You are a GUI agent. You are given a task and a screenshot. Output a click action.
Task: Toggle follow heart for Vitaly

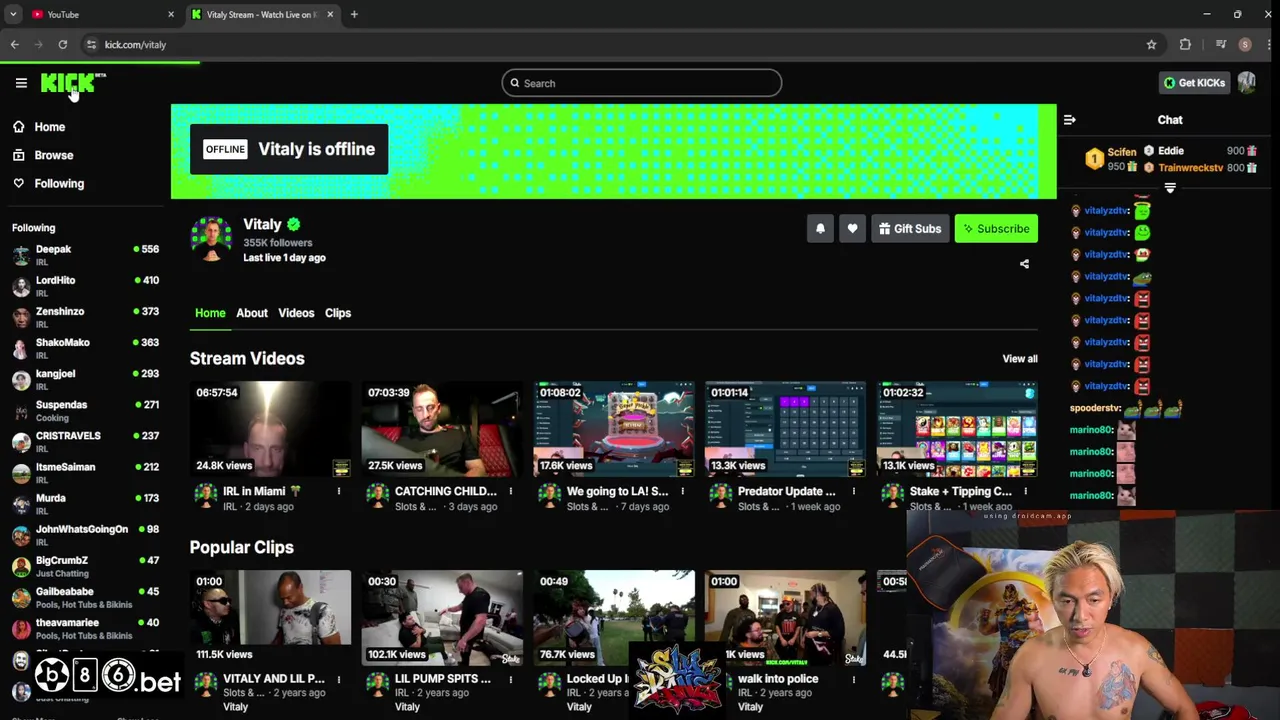852,229
